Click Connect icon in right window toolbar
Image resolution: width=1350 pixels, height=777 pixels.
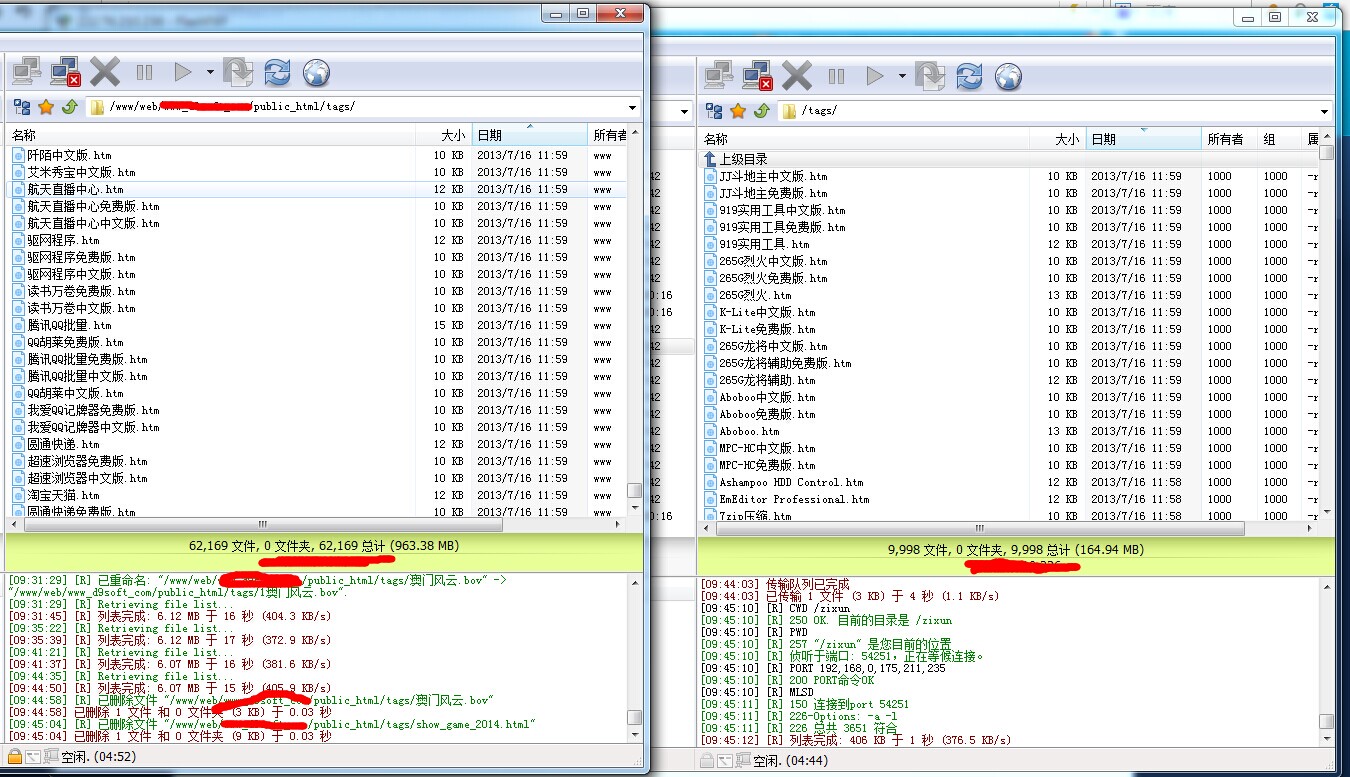point(718,76)
